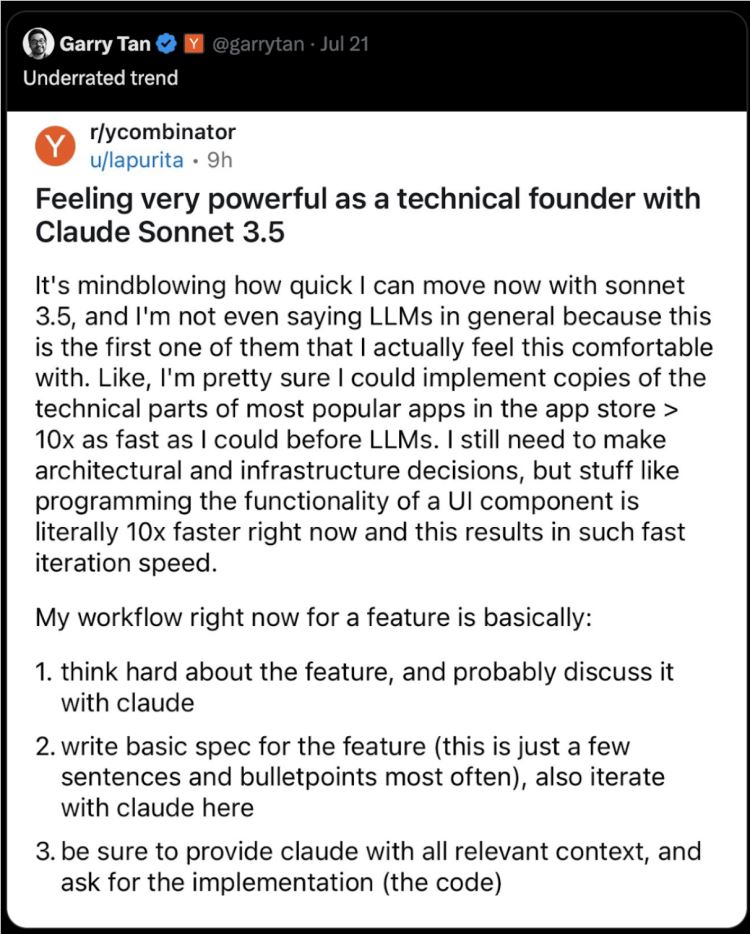Click the blue verified checkmark badge
The width and height of the screenshot is (750, 934).
[x=168, y=44]
